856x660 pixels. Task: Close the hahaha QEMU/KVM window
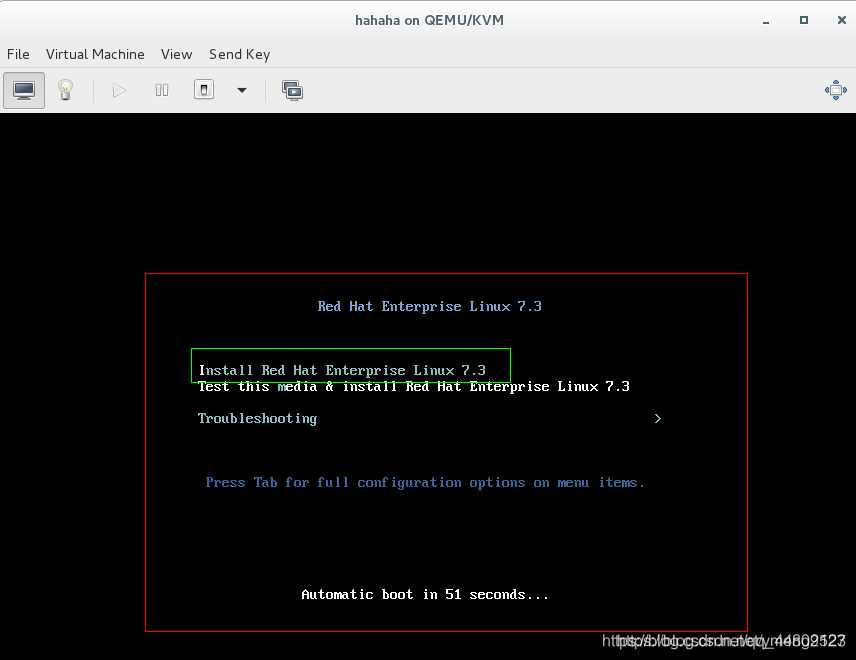841,20
